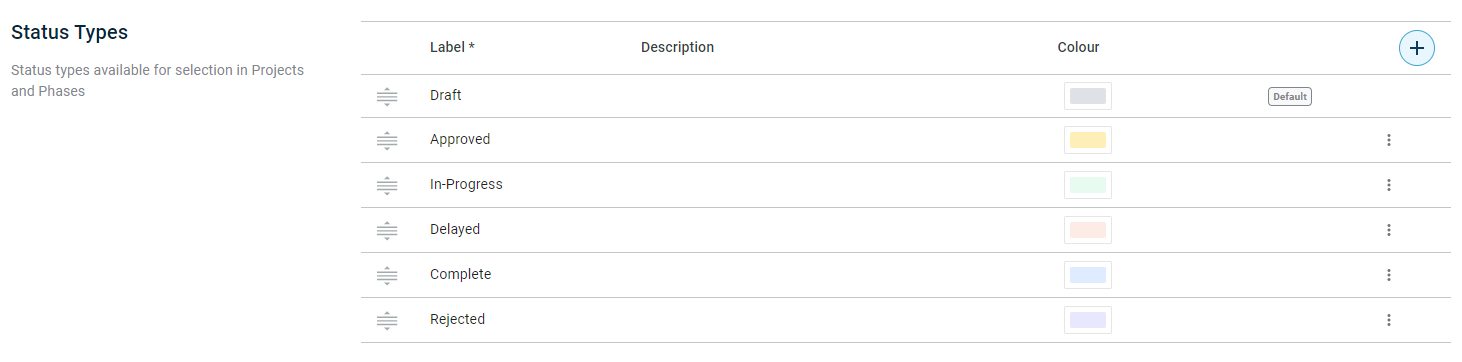Add a new status type with plus button
The width and height of the screenshot is (1462, 362).
click(x=1416, y=48)
